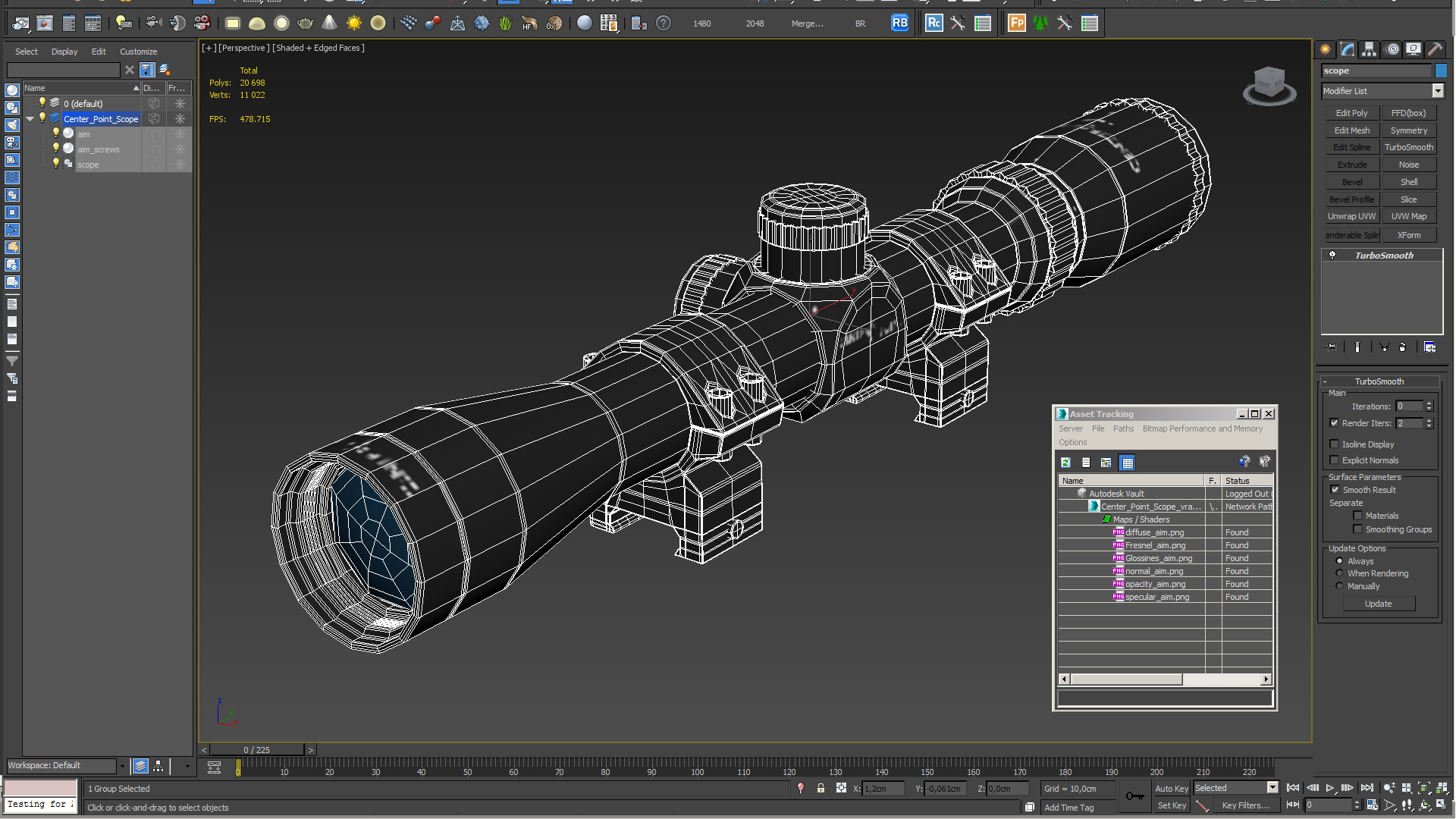Click the green grass scatter icon

[506, 24]
